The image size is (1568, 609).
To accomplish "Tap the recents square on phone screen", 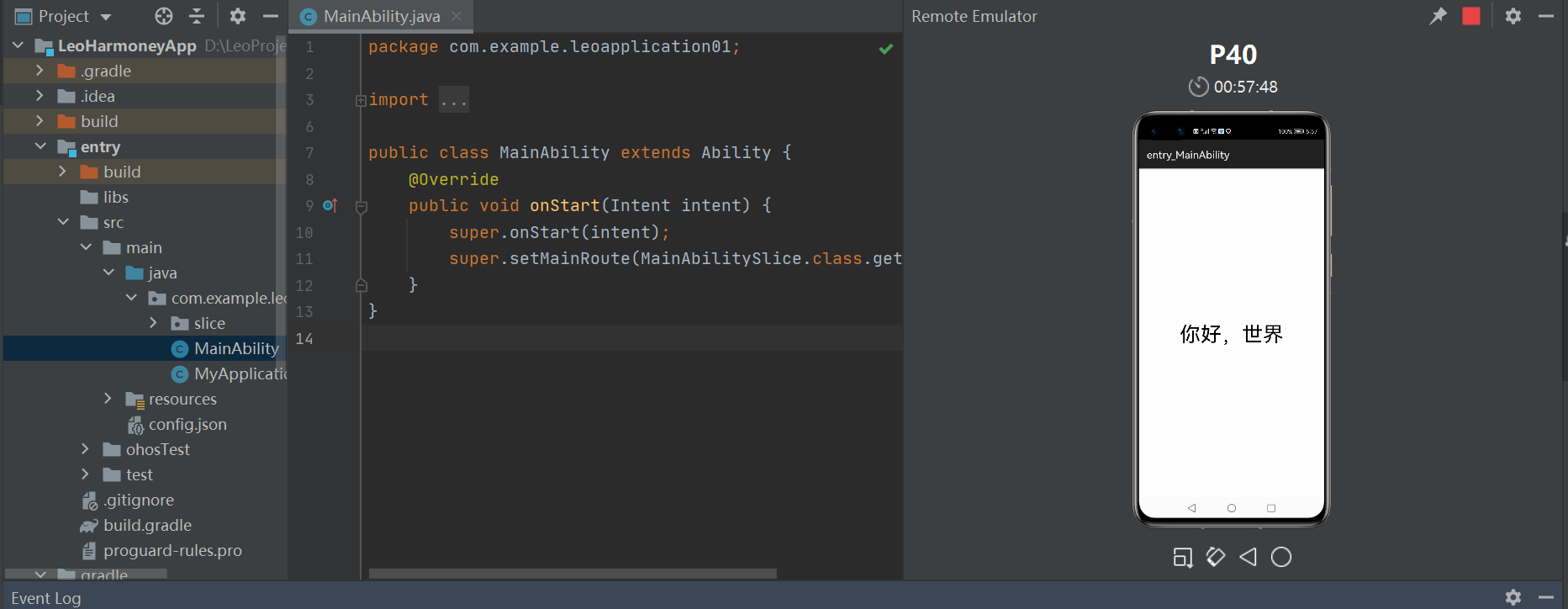I will click(1271, 508).
